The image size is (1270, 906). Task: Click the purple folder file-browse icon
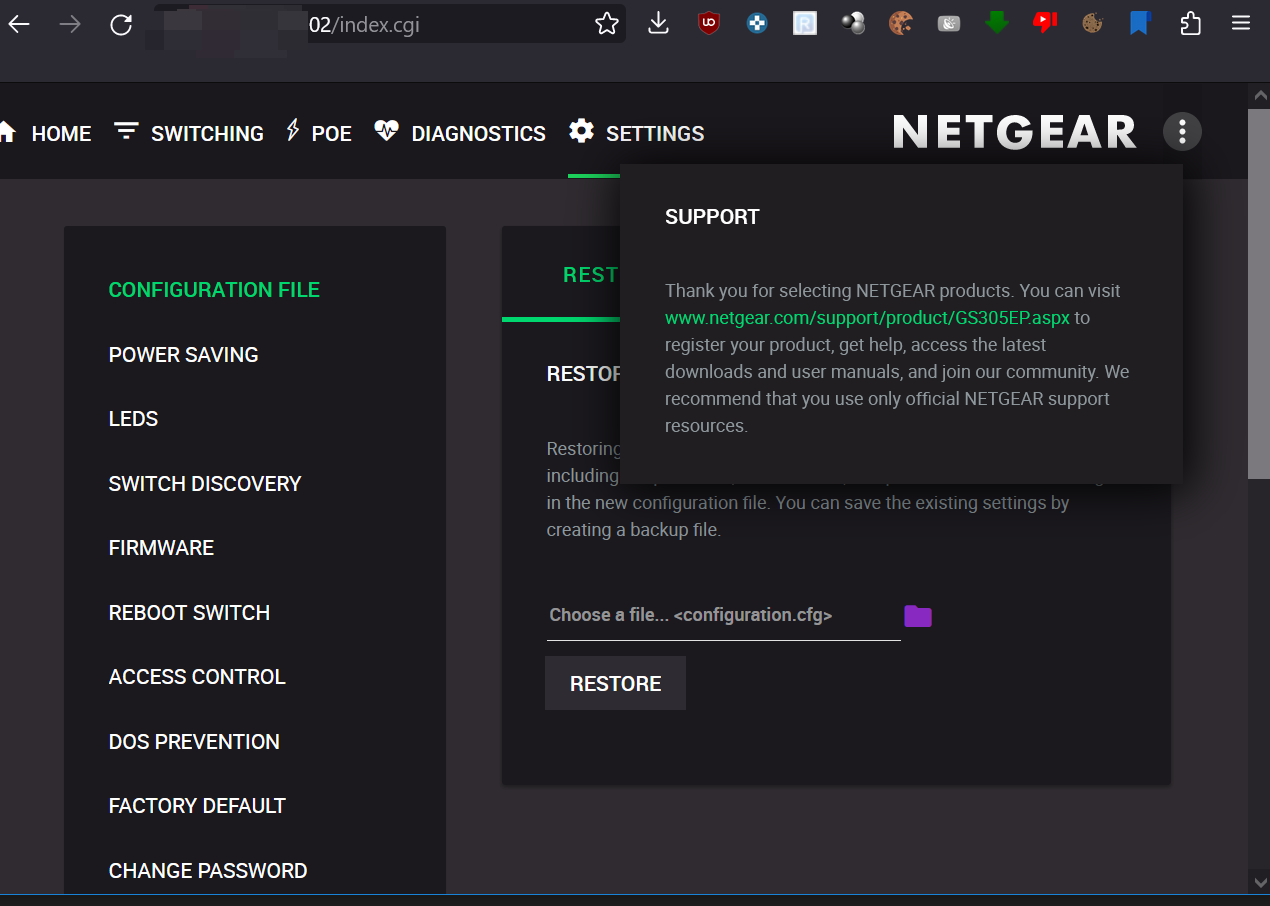(917, 616)
